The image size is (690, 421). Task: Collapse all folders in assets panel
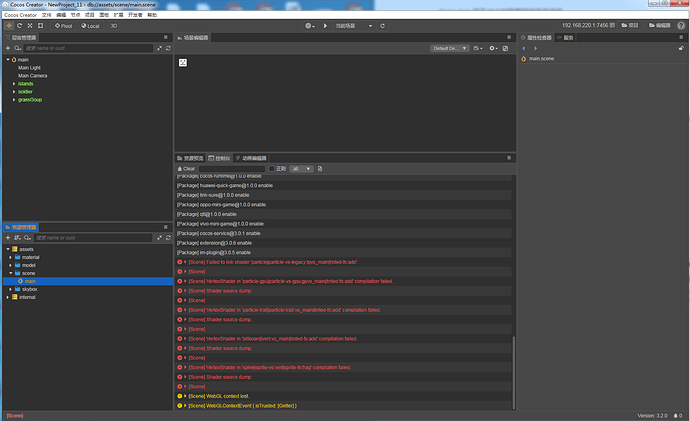click(159, 238)
